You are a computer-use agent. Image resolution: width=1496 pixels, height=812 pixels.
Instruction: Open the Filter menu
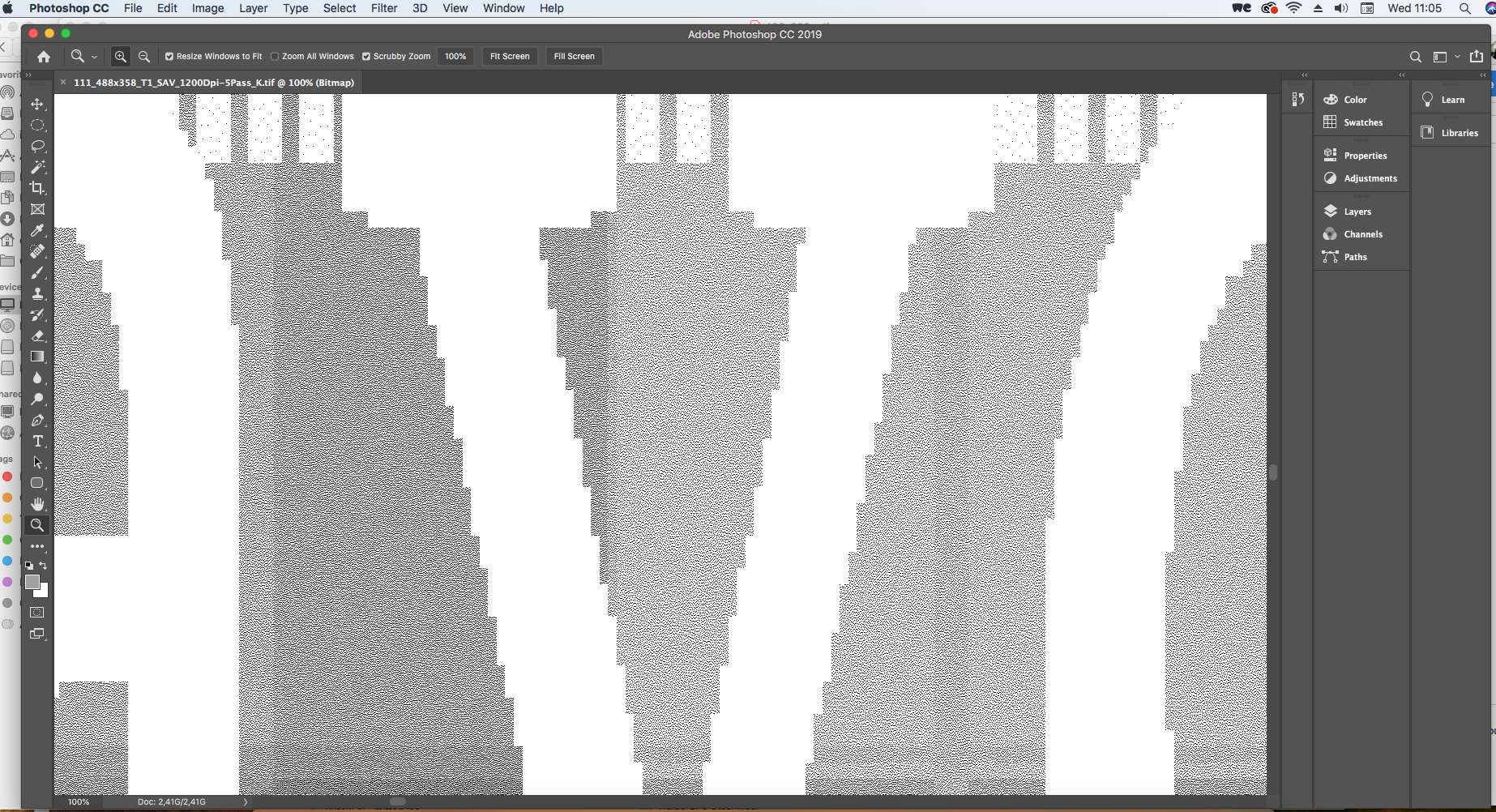point(383,8)
